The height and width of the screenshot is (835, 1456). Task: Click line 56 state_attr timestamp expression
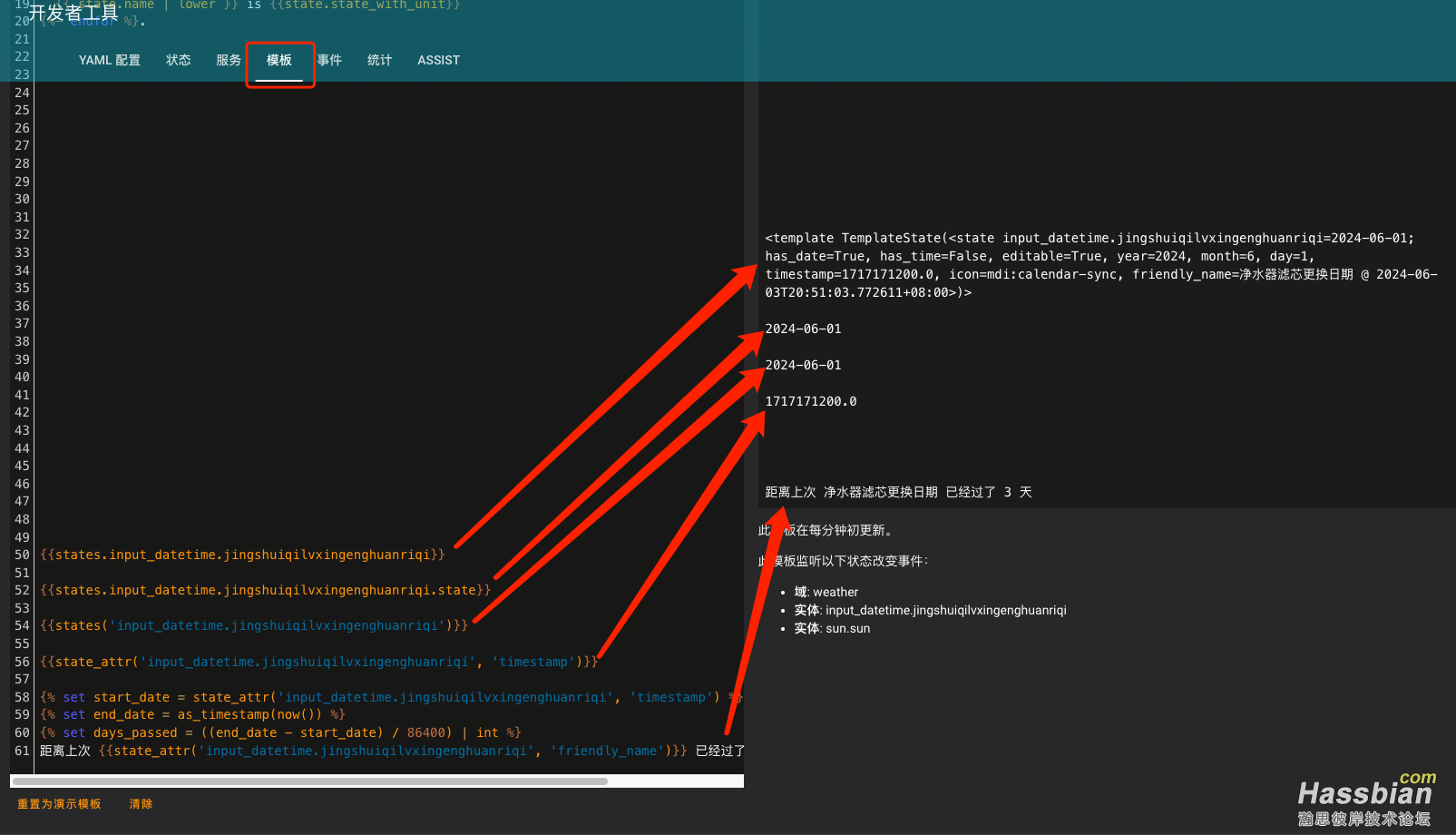[318, 662]
